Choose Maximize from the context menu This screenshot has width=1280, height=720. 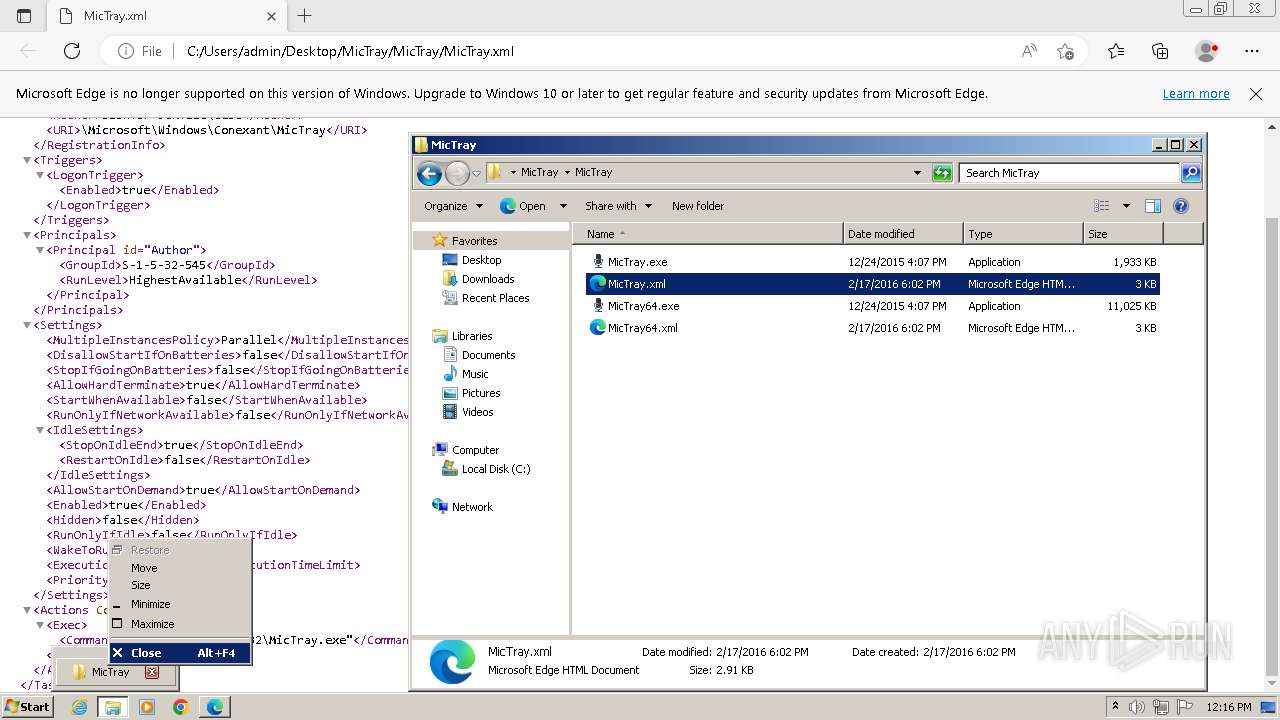[180, 624]
